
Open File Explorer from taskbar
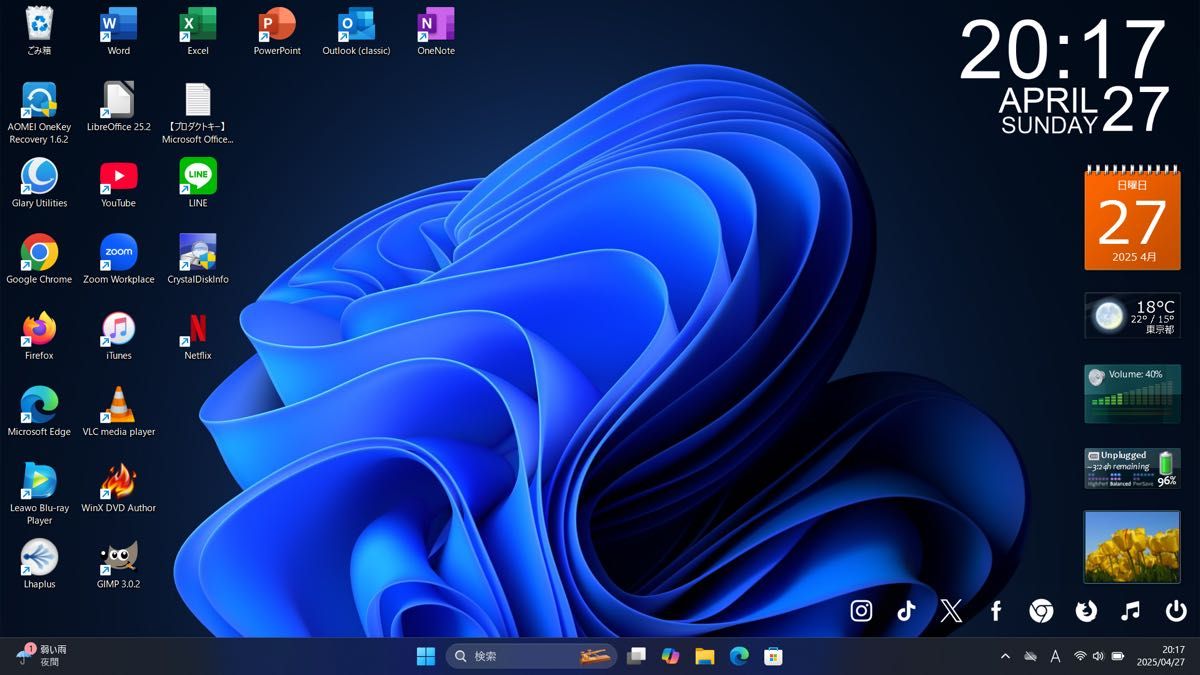point(705,656)
